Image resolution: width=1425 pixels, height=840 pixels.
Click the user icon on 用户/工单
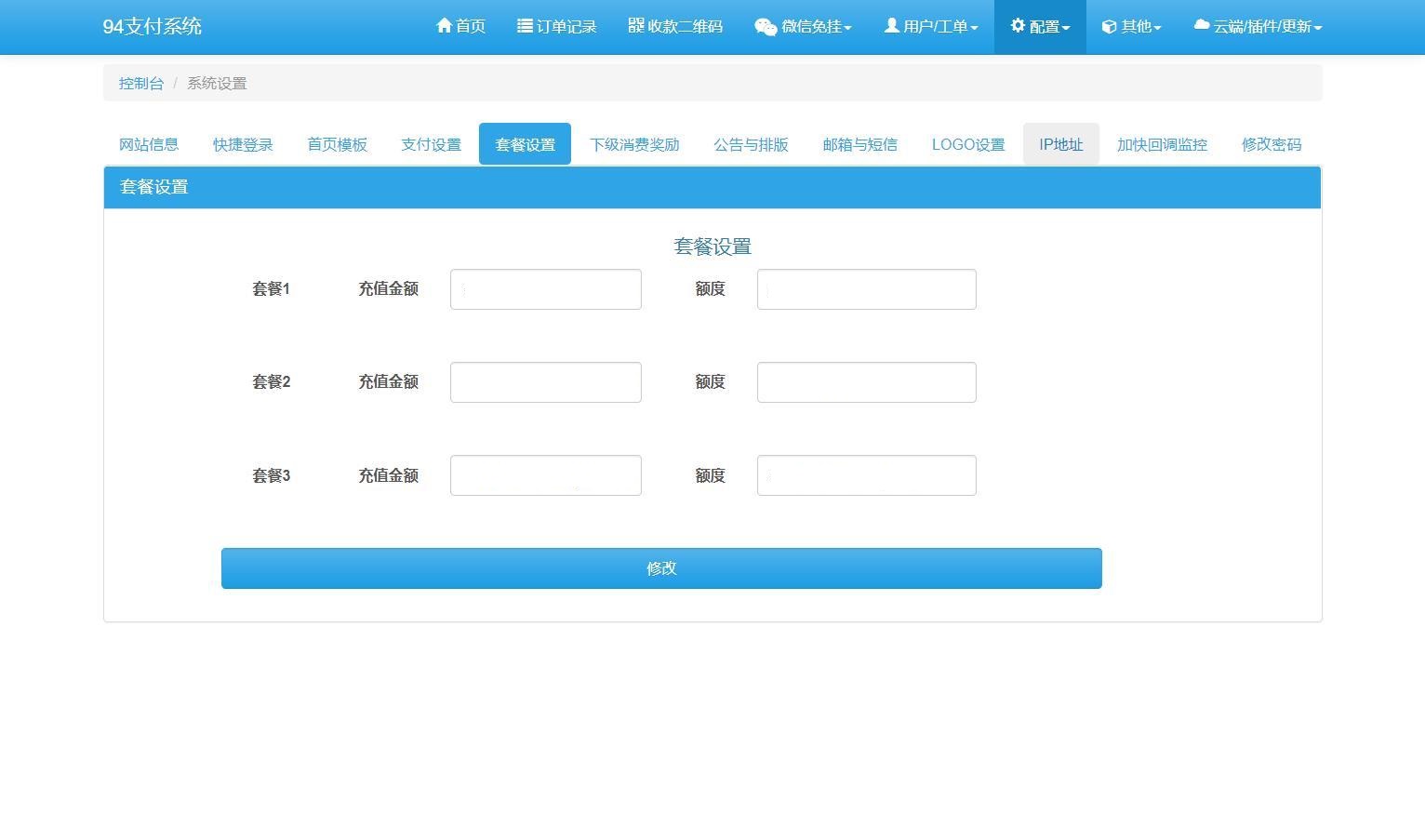pos(891,26)
